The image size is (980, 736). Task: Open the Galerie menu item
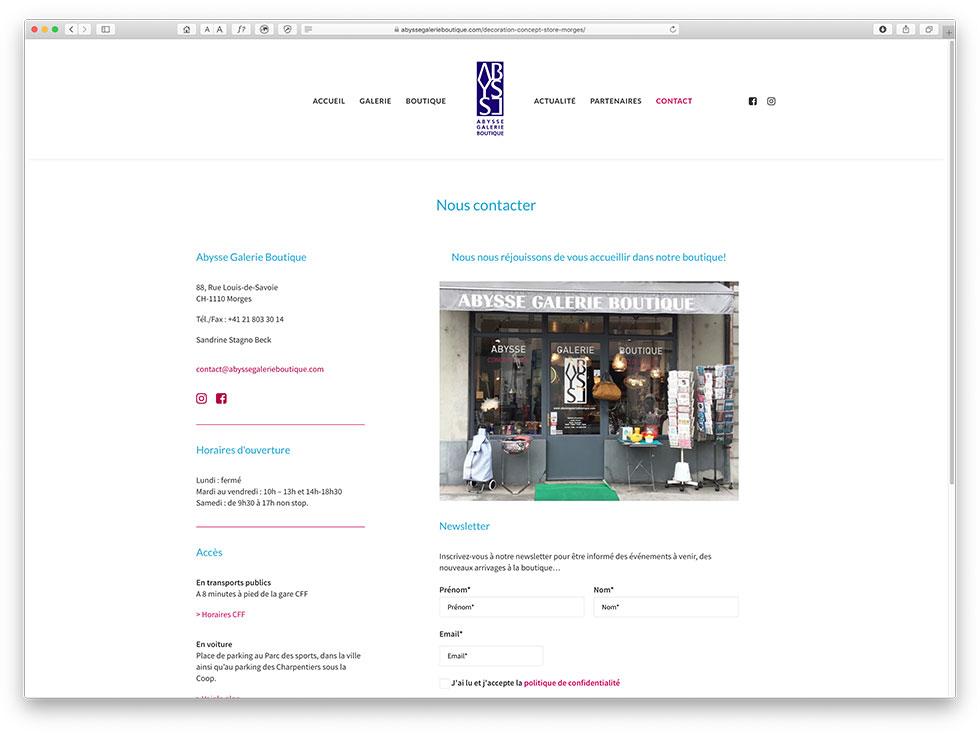point(375,101)
